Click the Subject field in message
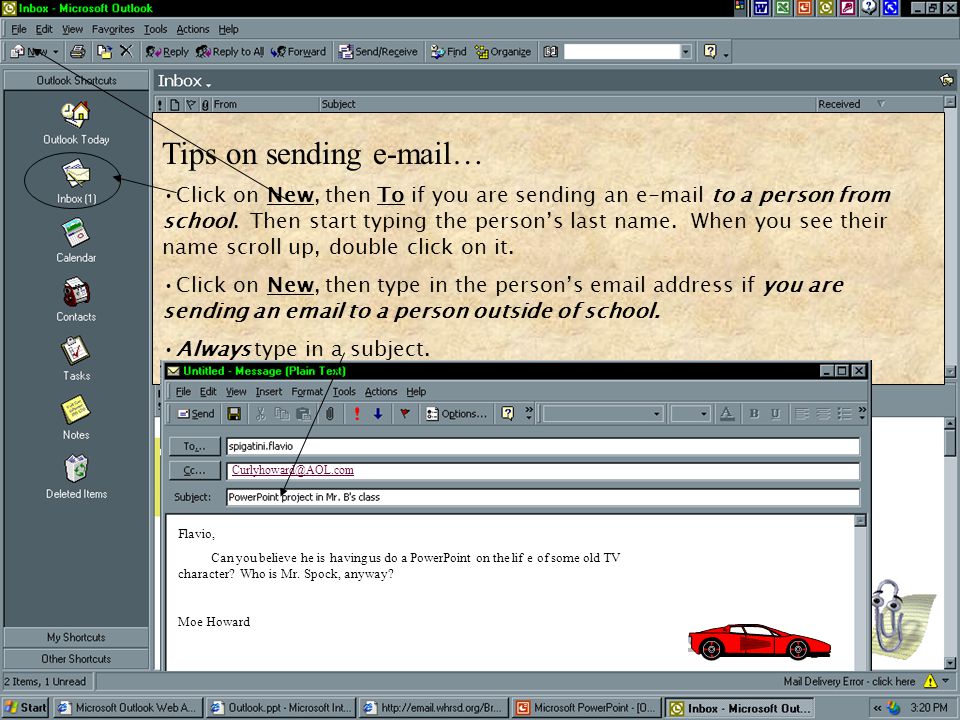The image size is (960, 720). point(542,497)
